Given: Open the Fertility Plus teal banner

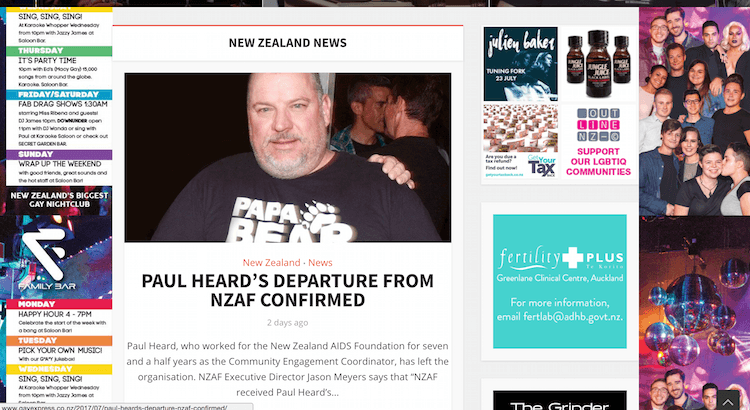Looking at the screenshot, I should pyautogui.click(x=560, y=281).
